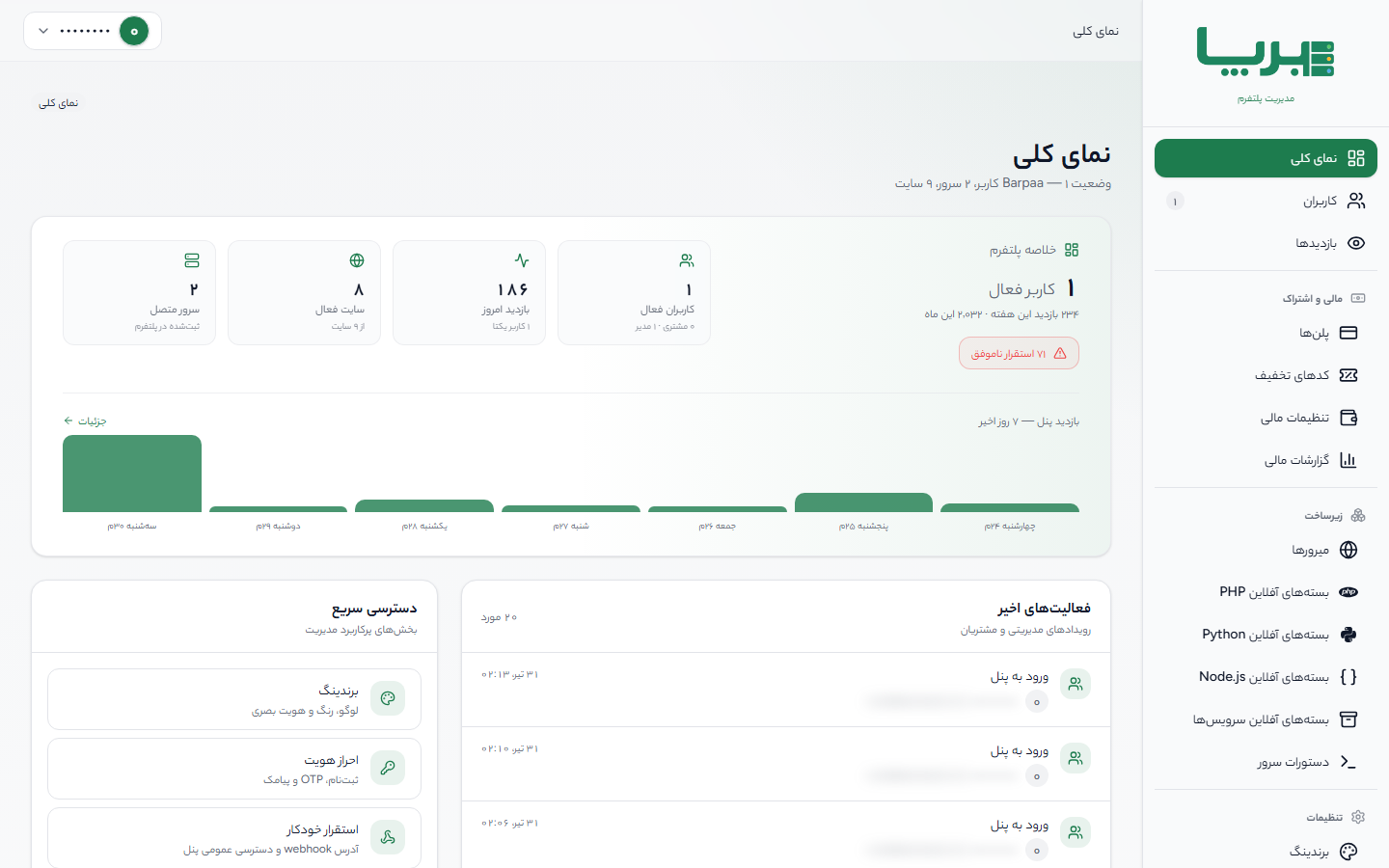
Task: Open گزارشات مالی in the sidebar
Action: 1266,460
